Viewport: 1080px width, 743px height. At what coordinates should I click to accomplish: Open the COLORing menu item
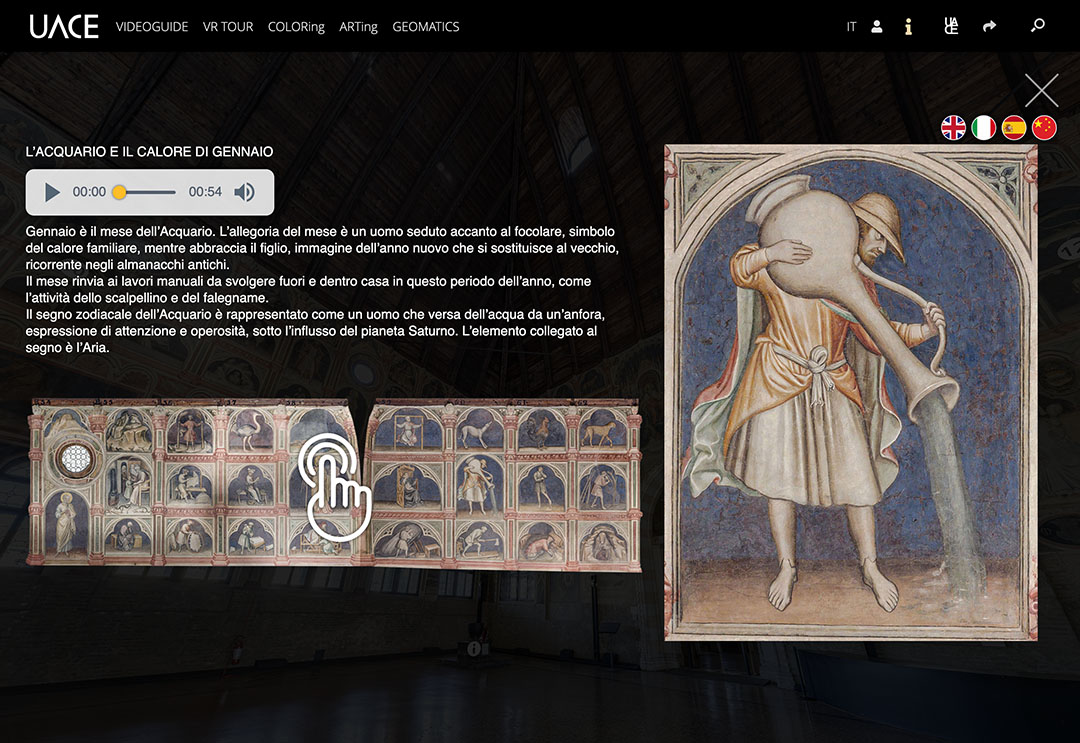[x=296, y=27]
